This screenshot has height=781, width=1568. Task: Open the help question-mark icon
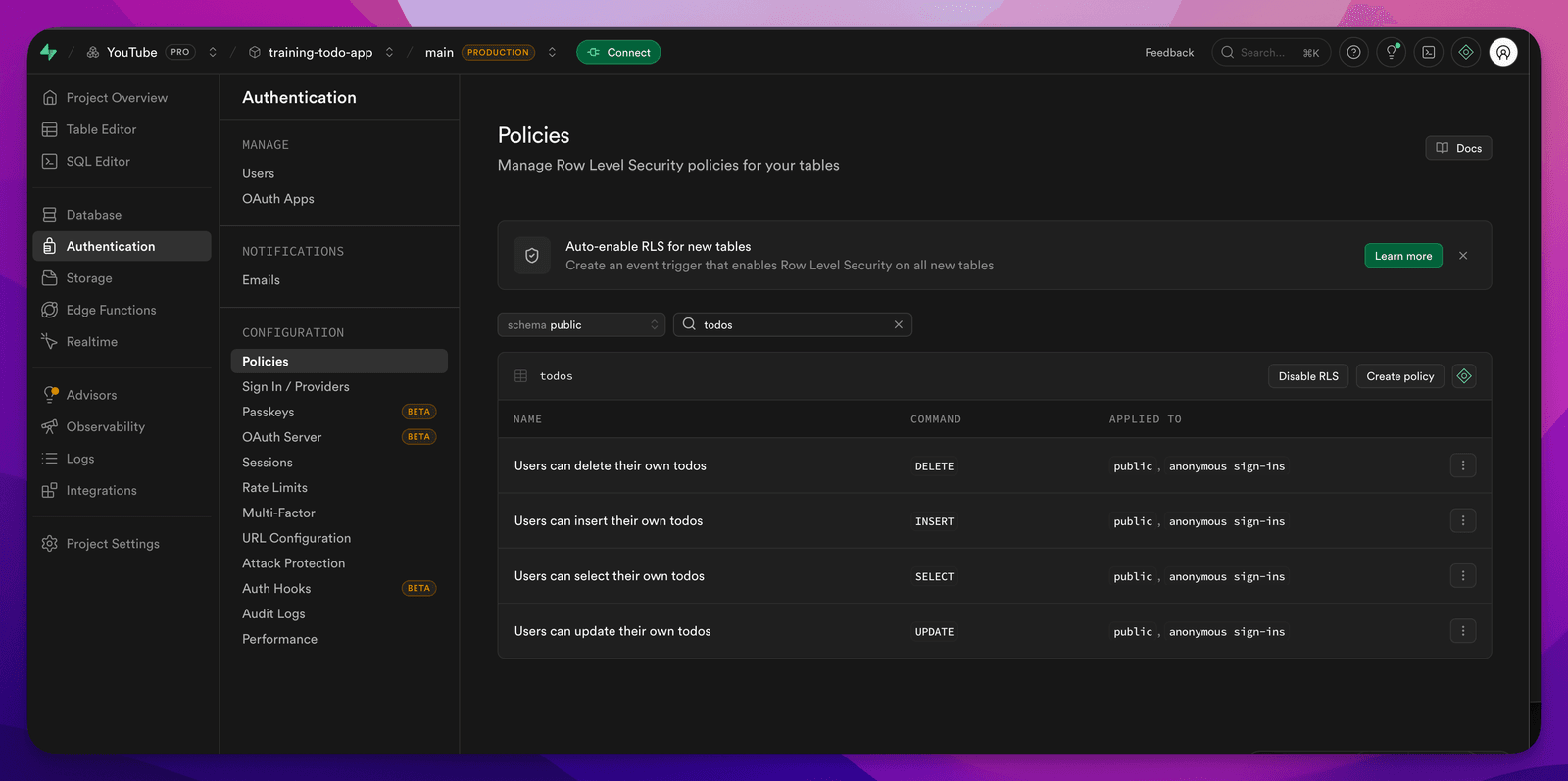(1353, 52)
